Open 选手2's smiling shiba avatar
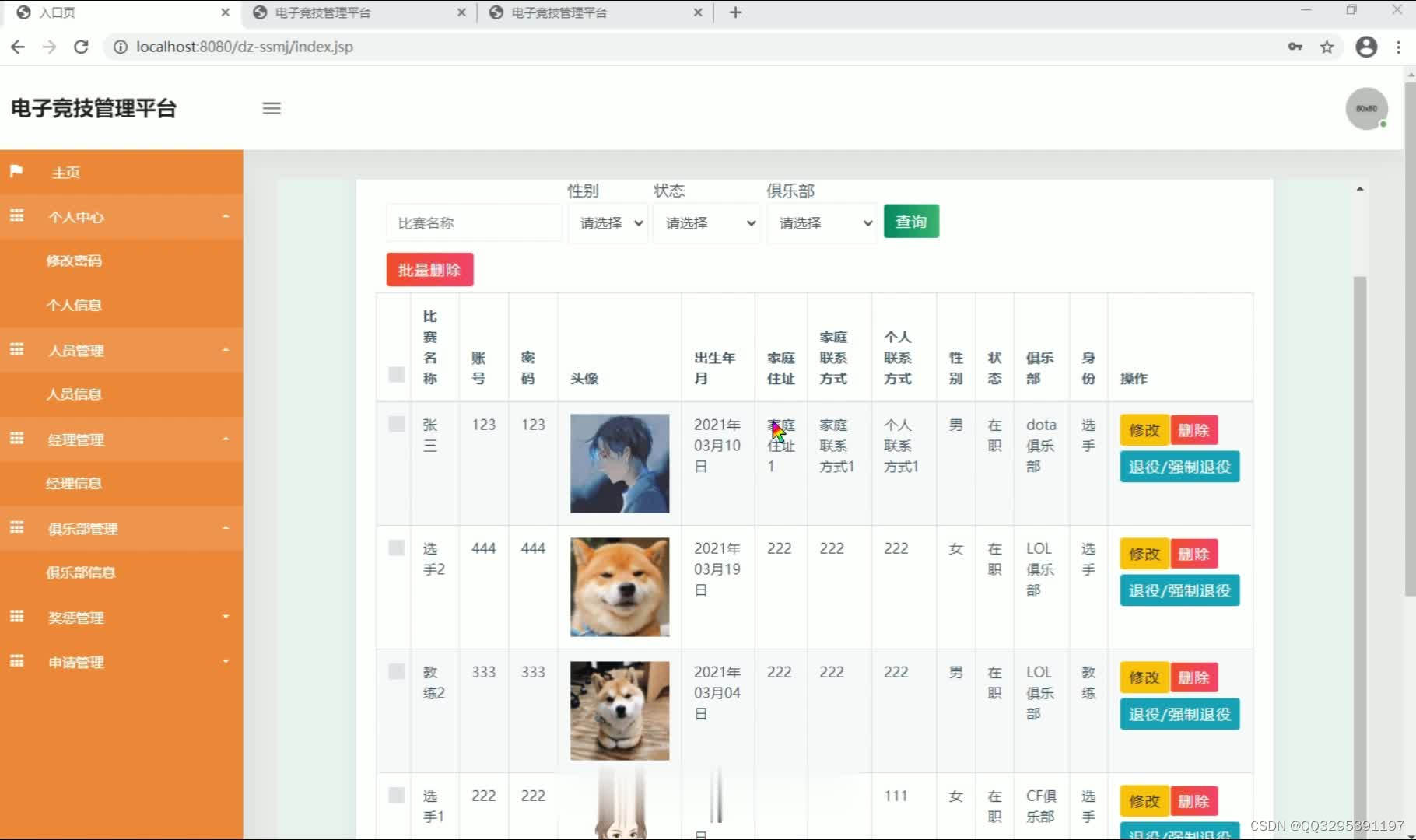This screenshot has height=840, width=1416. [x=619, y=587]
